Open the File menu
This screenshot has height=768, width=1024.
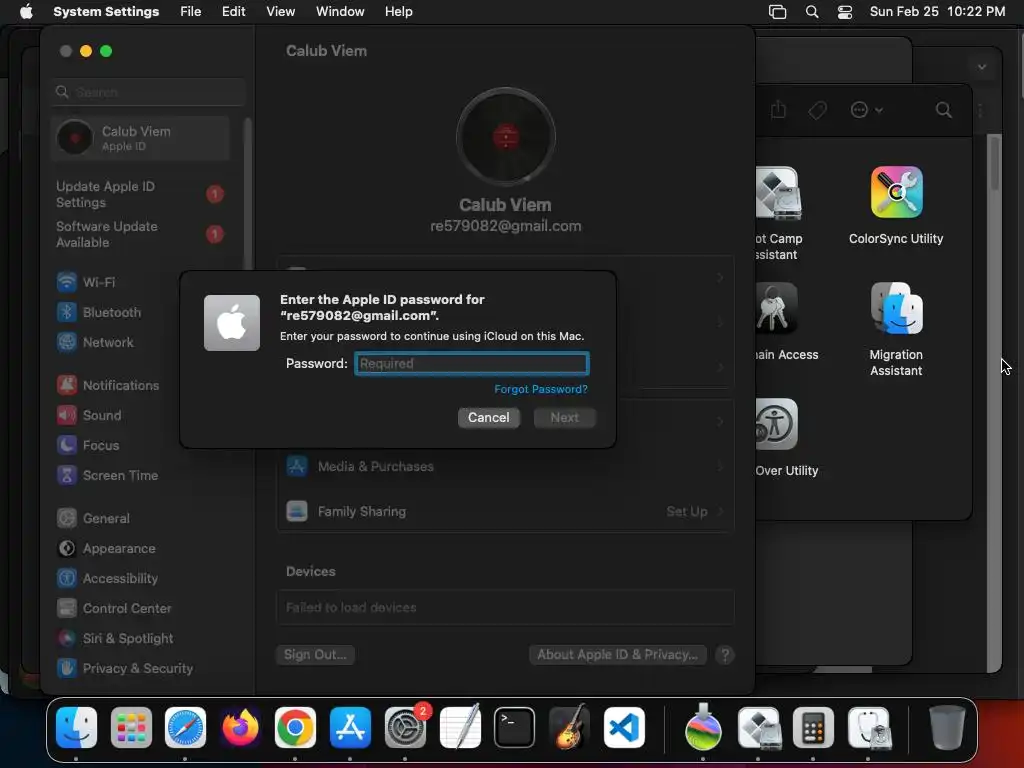pos(191,12)
